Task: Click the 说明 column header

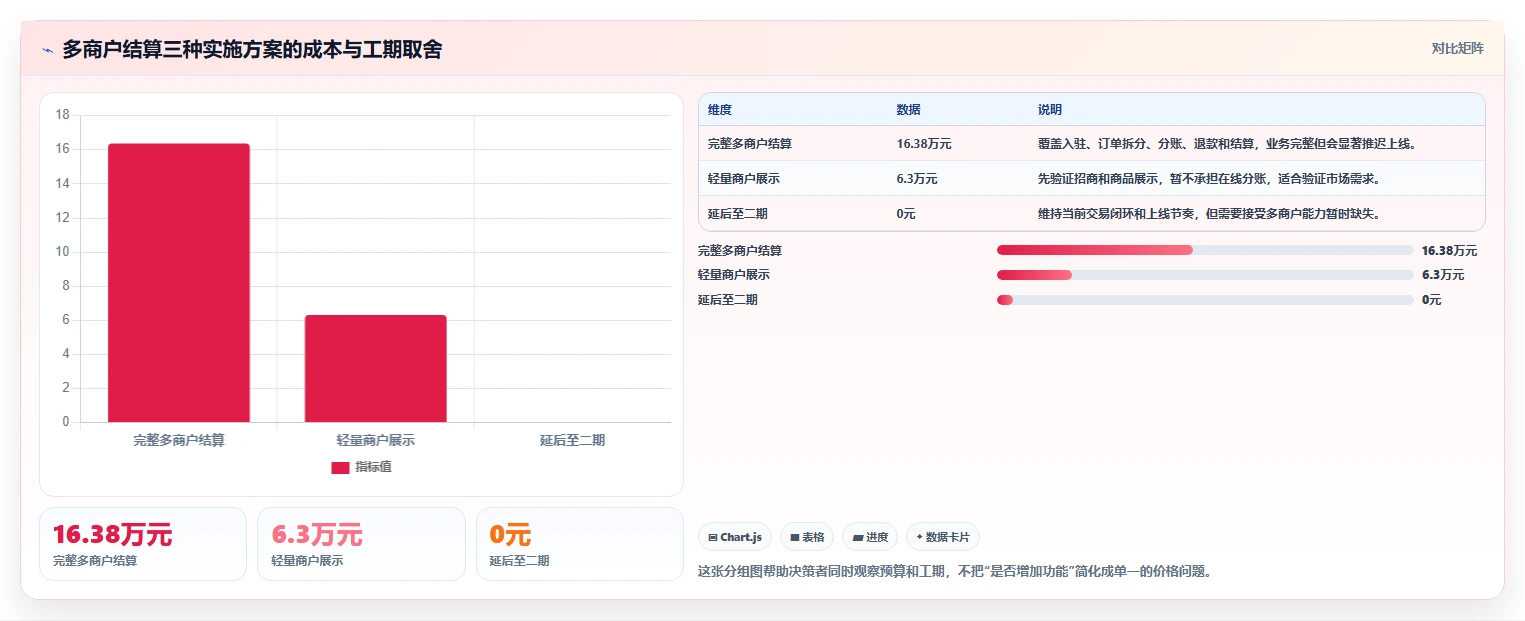Action: click(1050, 110)
